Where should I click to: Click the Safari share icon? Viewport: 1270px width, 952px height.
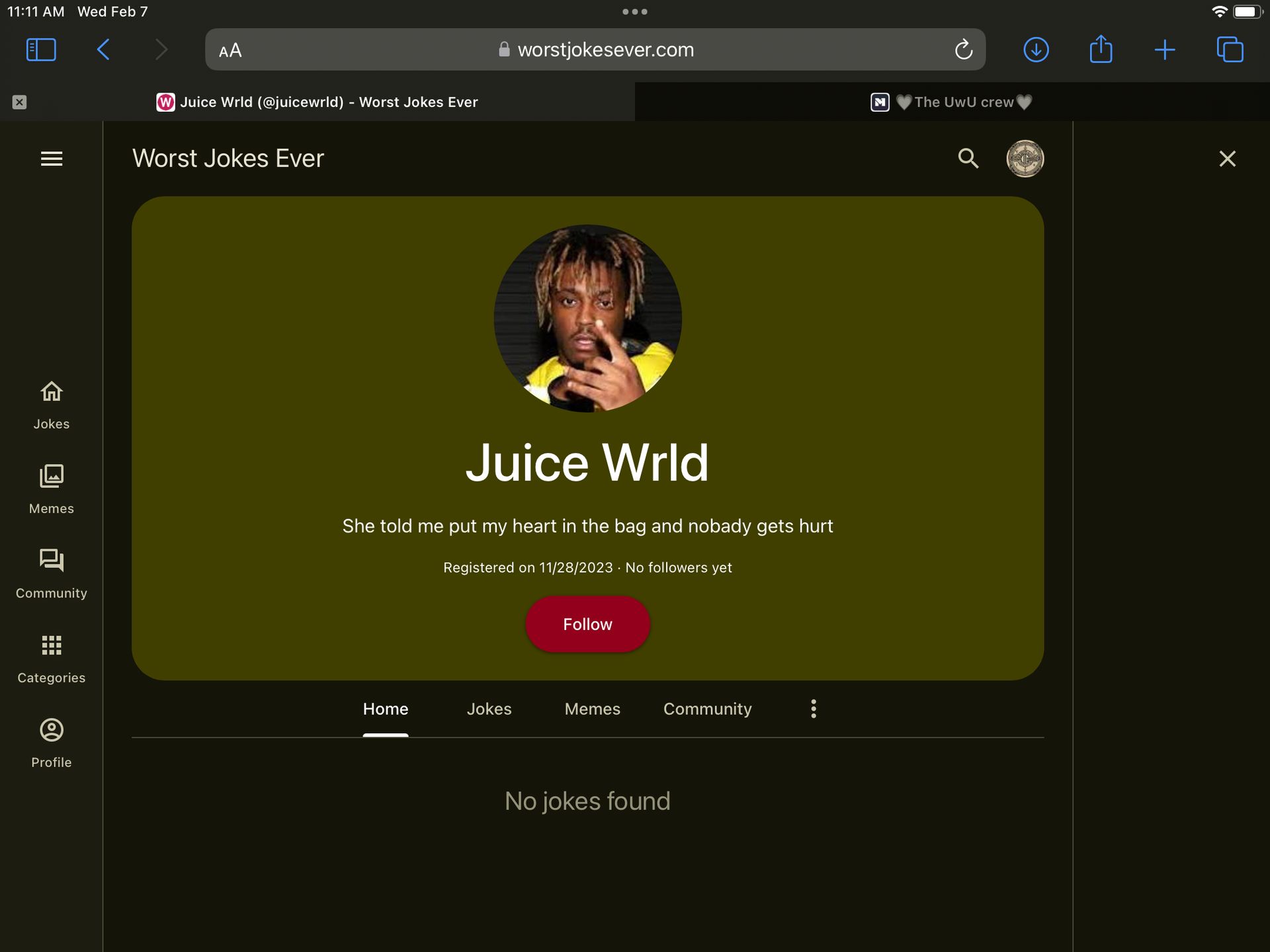click(1101, 50)
